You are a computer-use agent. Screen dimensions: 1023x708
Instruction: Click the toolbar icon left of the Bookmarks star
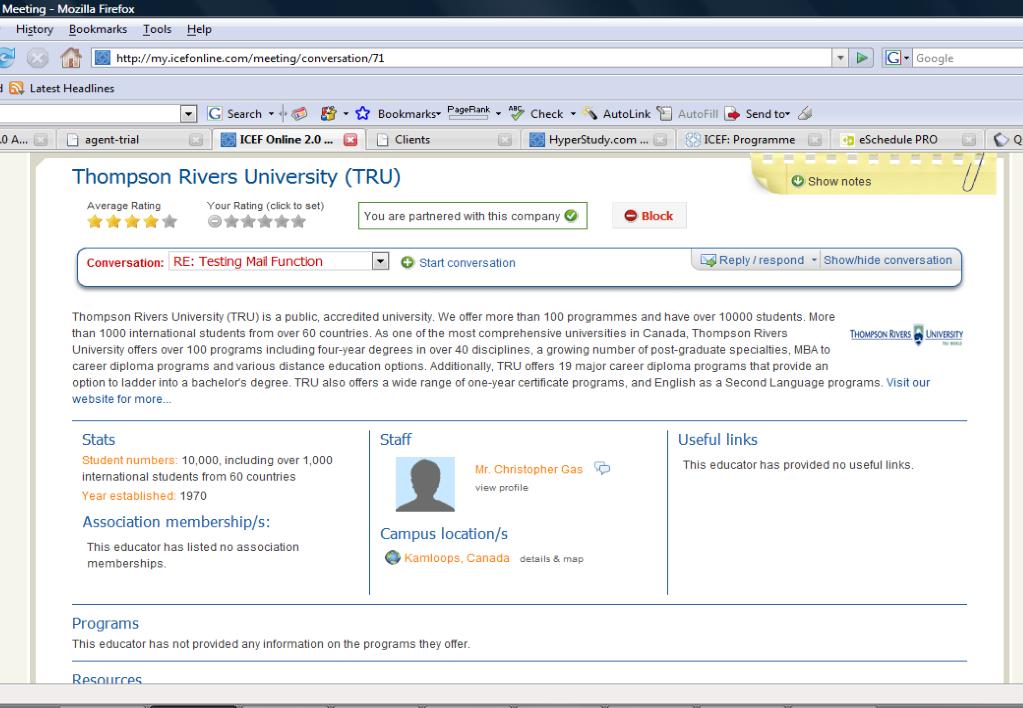(x=328, y=114)
